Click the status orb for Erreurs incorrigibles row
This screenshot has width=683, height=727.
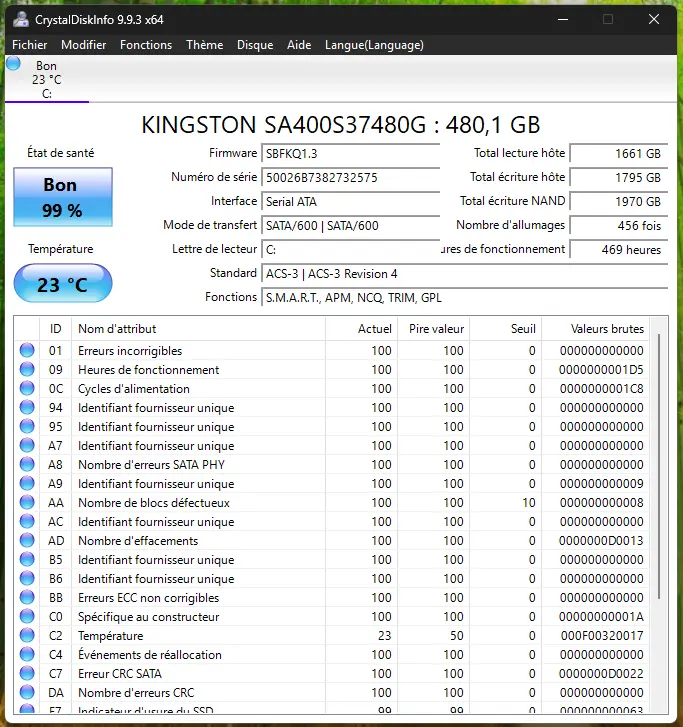tap(27, 350)
